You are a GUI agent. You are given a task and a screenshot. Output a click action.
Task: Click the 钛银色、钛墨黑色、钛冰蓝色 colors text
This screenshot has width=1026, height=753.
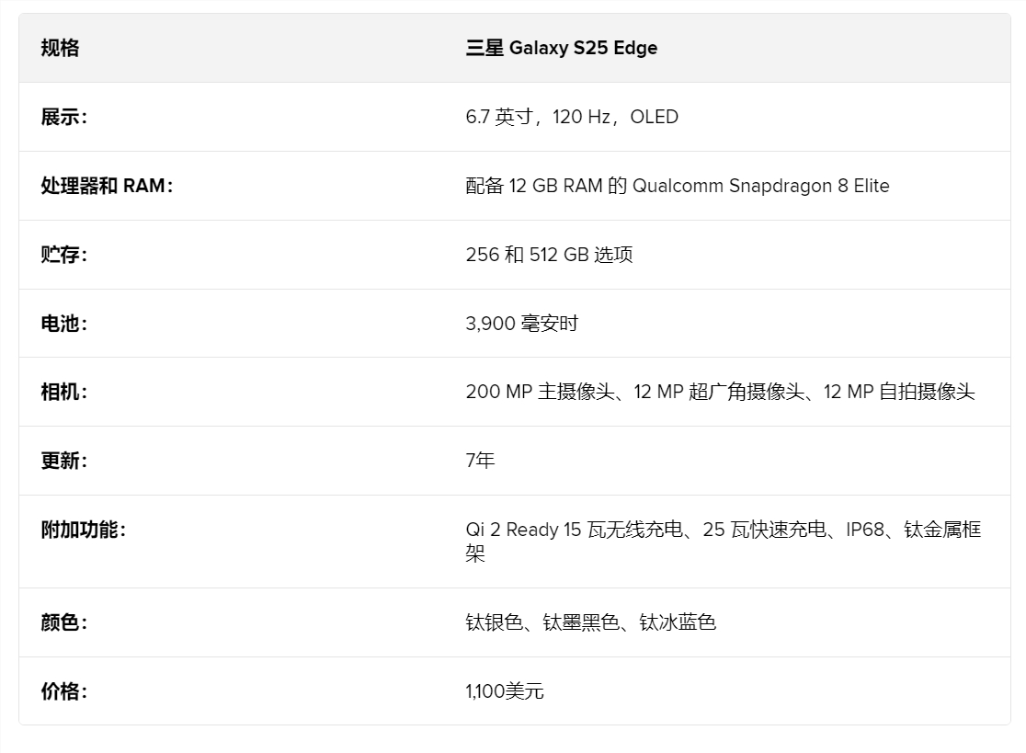(591, 623)
